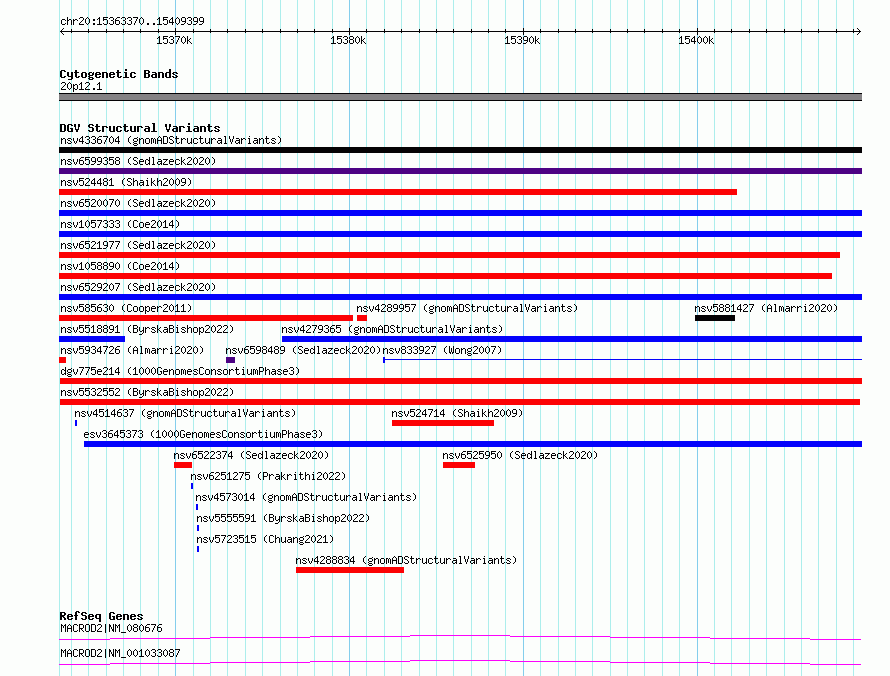Open nsv5532552 (ByrskaBishop2022) label
The height and width of the screenshot is (676, 890).
click(147, 392)
